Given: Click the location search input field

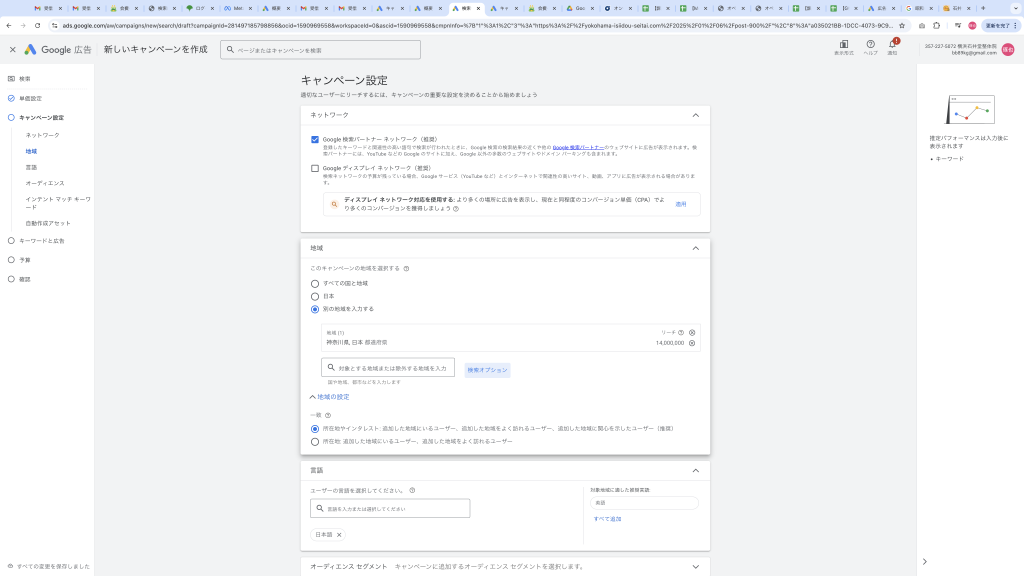Looking at the screenshot, I should click(x=388, y=368).
